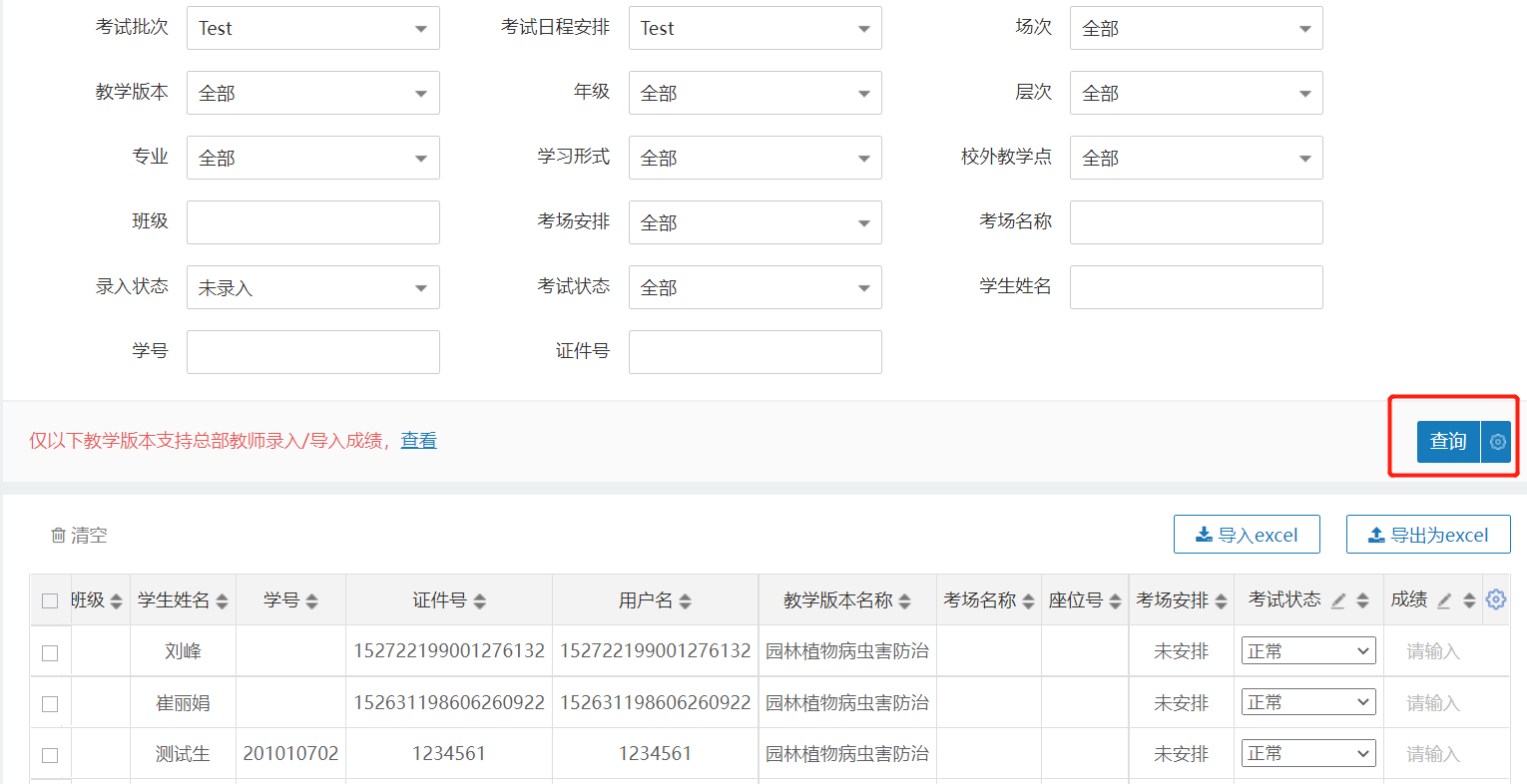
Task: Click the 查询 search button
Action: coord(1447,442)
